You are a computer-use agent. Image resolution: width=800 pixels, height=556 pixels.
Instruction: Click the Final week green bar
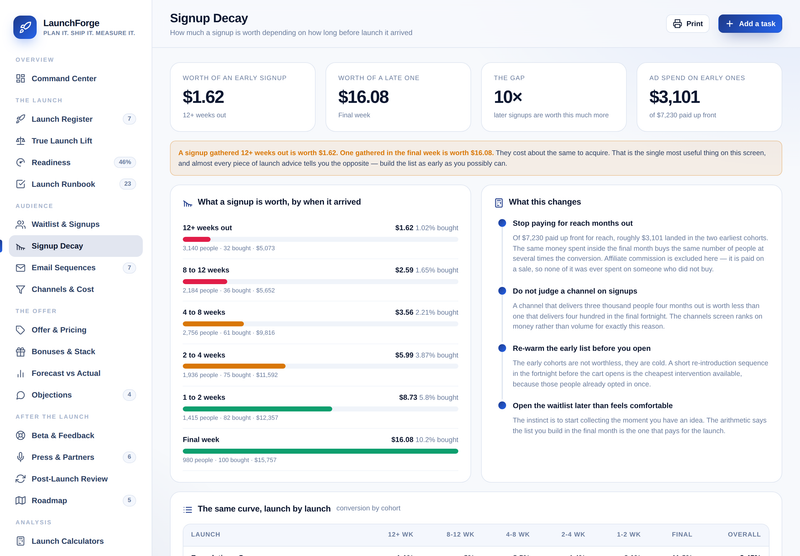320,451
